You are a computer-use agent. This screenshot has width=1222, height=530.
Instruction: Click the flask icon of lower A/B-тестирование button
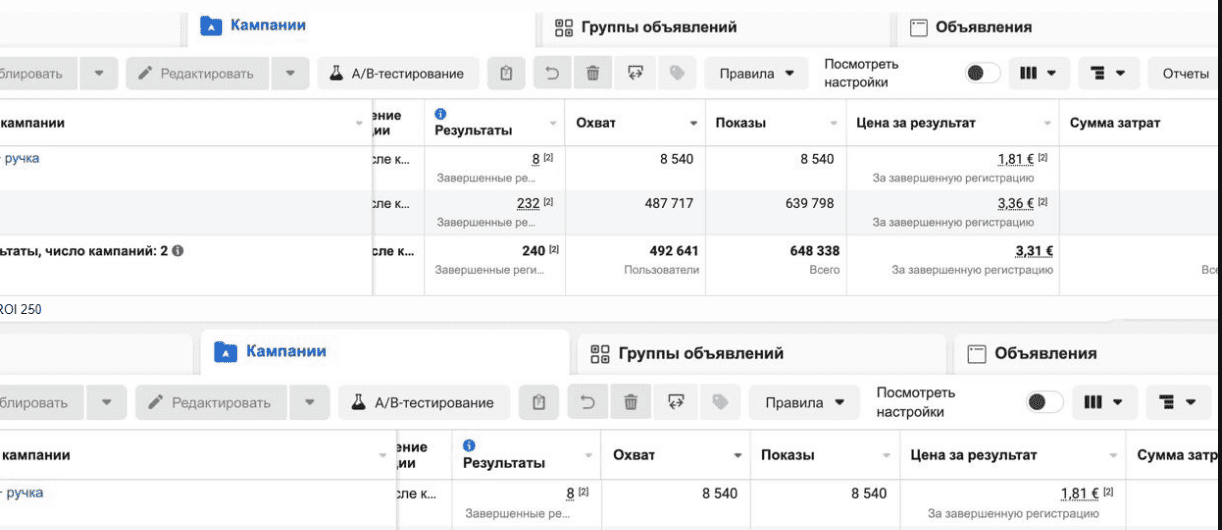tap(357, 402)
